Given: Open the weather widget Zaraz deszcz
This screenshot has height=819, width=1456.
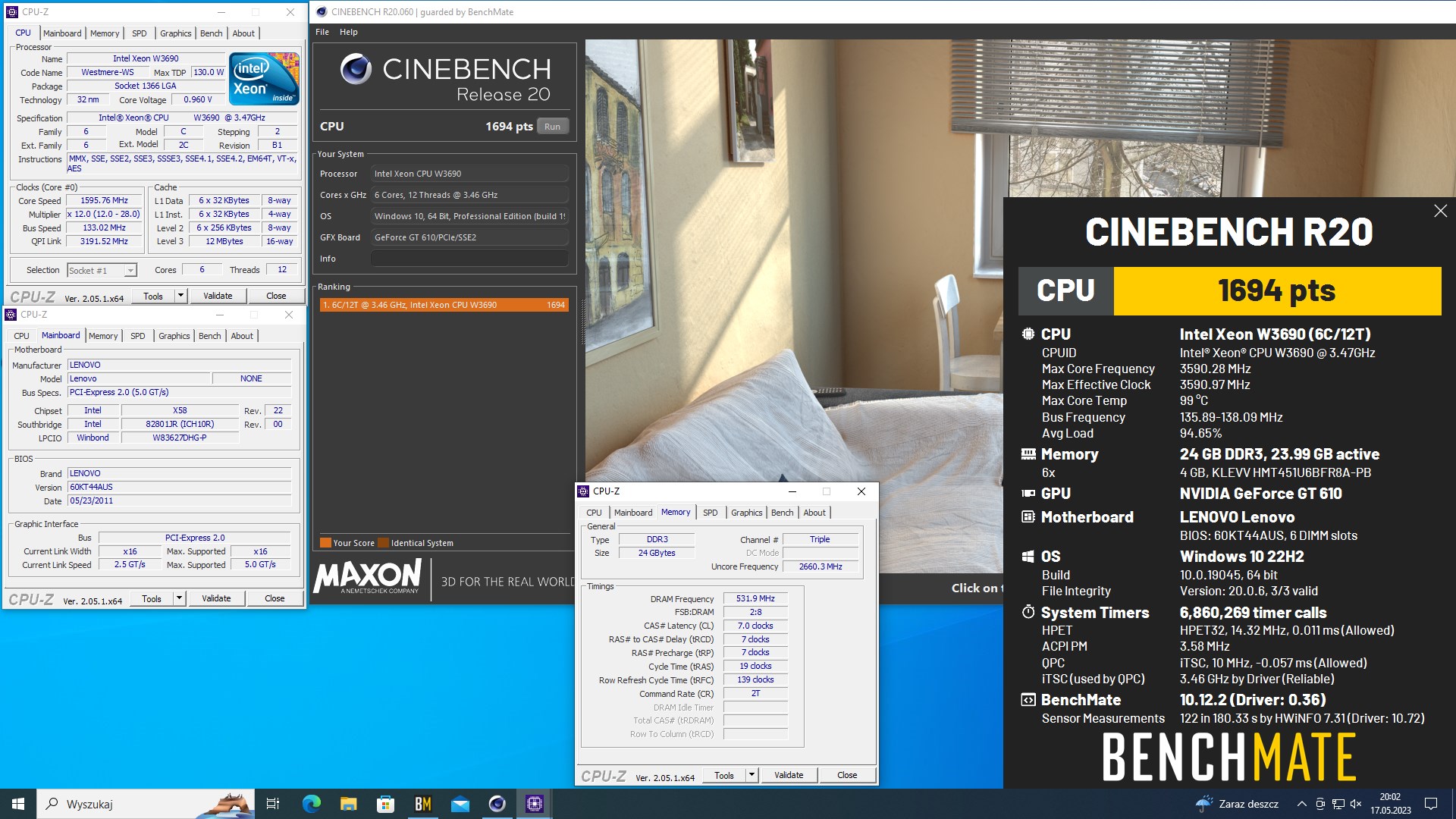Looking at the screenshot, I should click(1237, 804).
